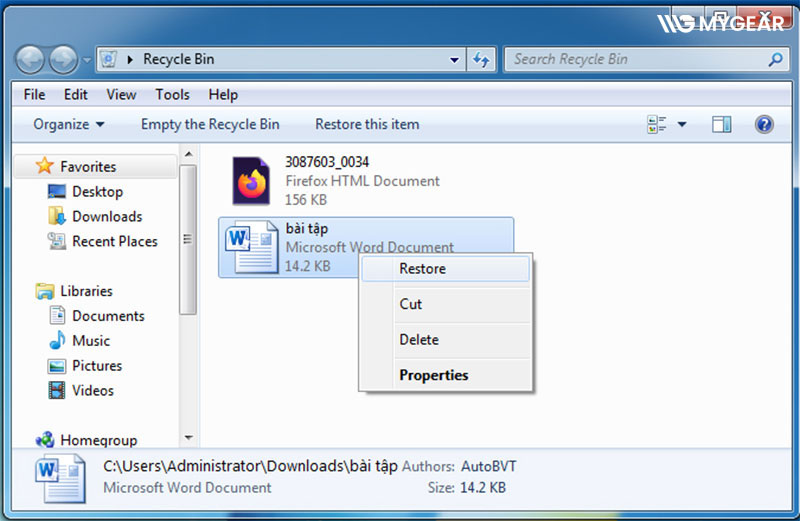Viewport: 800px width, 521px height.
Task: Choose Delete from the context menu
Action: click(419, 340)
